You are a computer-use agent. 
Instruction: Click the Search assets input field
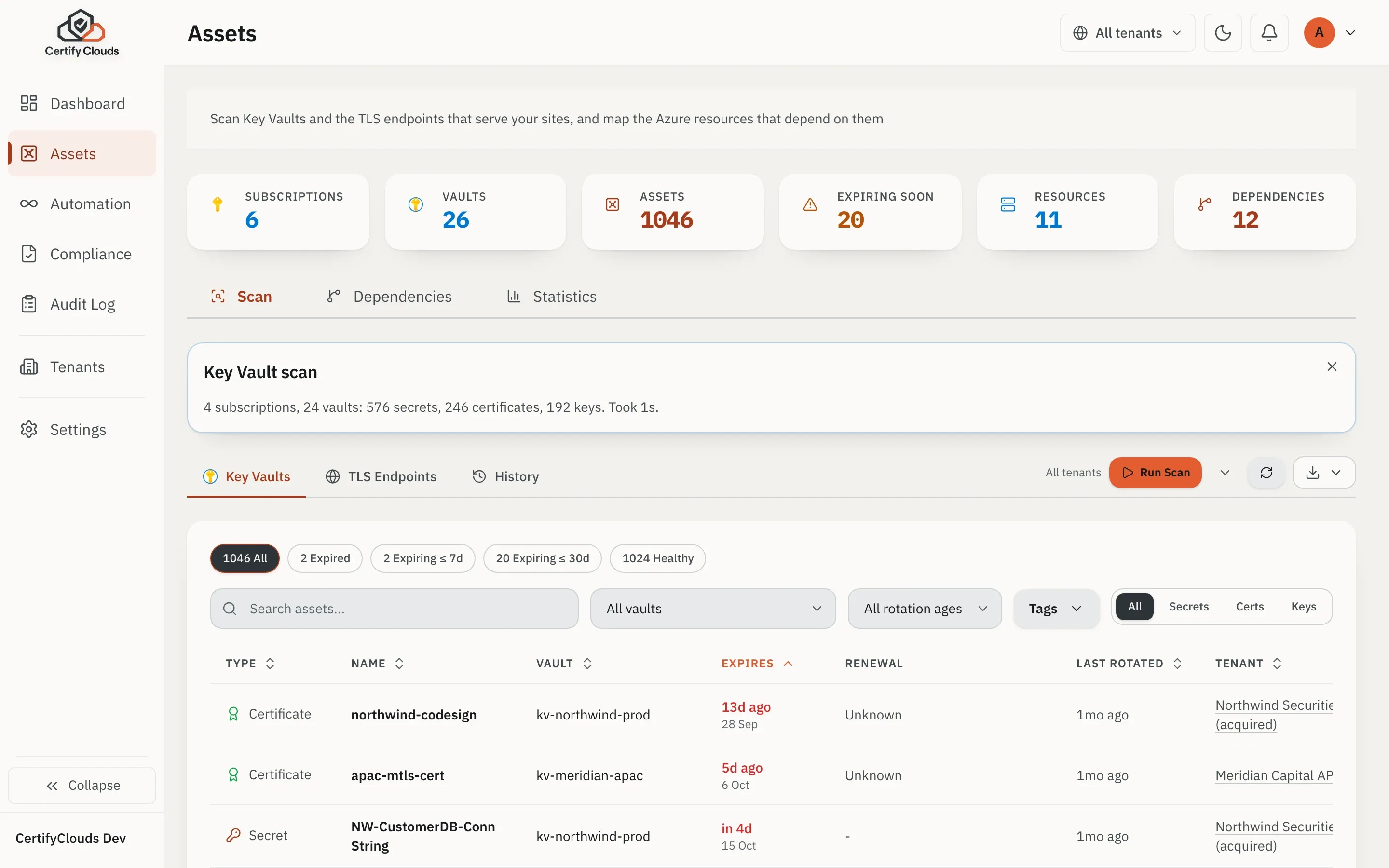coord(394,609)
